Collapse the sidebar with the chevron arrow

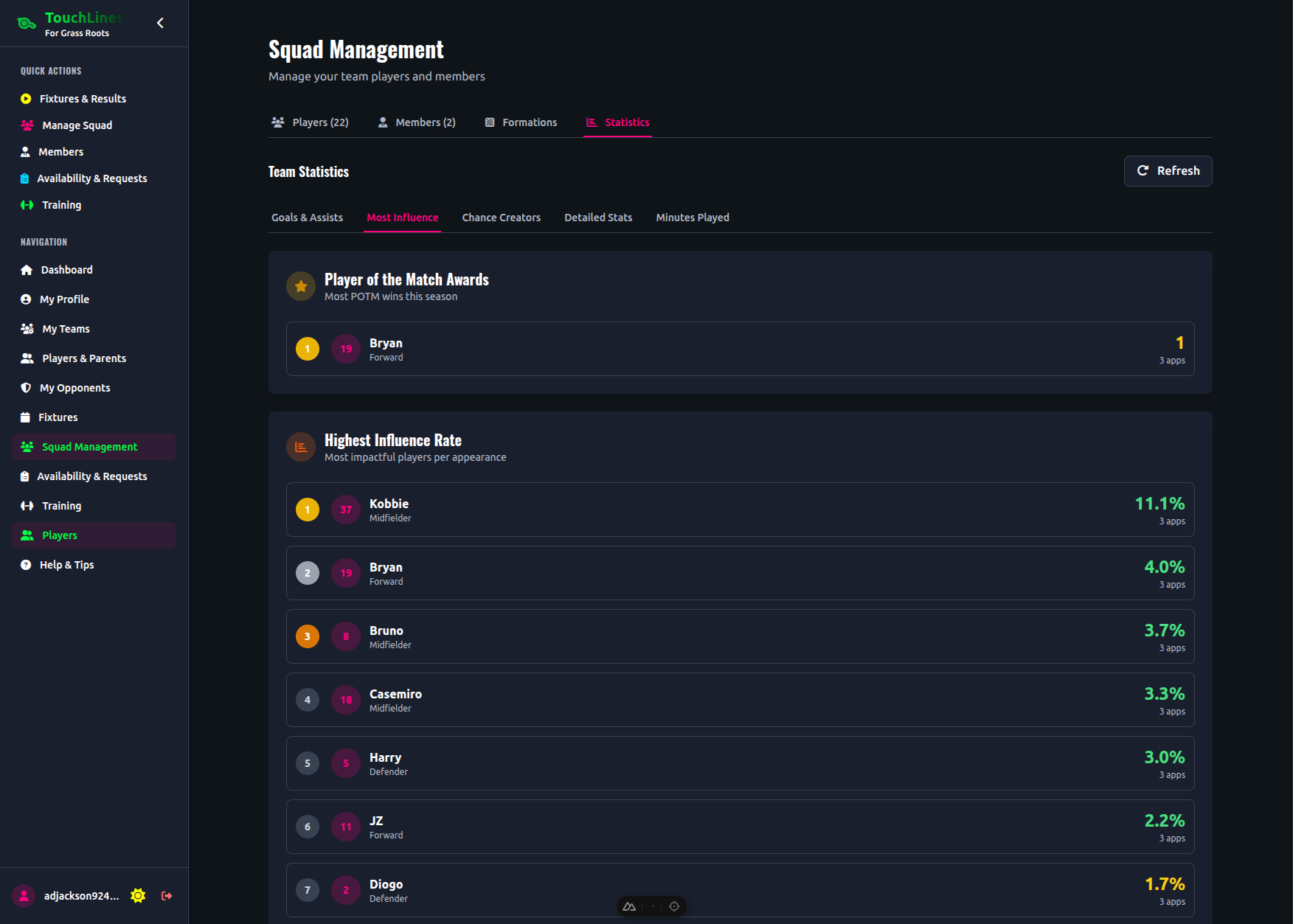[160, 22]
